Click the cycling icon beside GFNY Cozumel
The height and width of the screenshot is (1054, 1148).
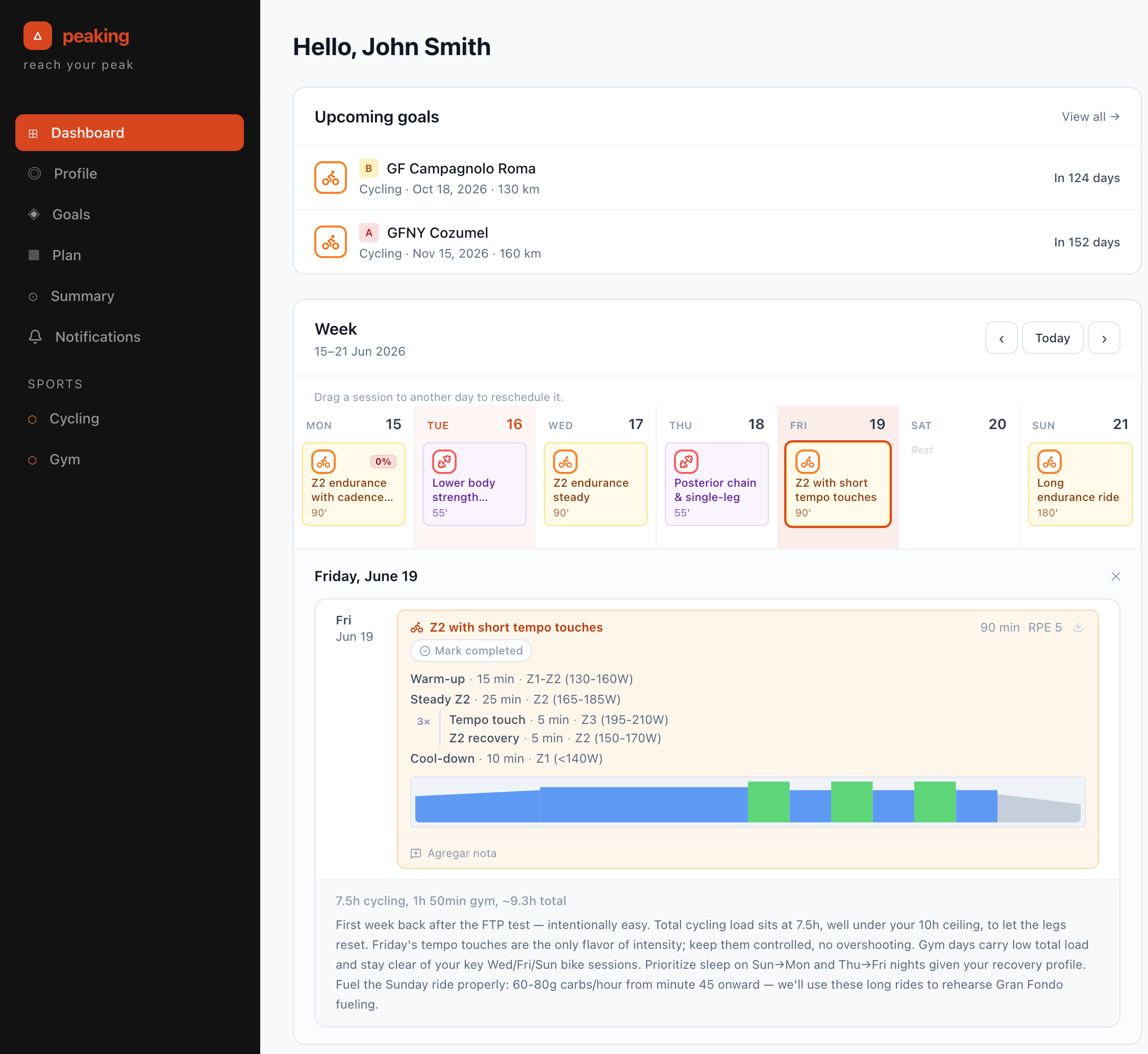331,242
